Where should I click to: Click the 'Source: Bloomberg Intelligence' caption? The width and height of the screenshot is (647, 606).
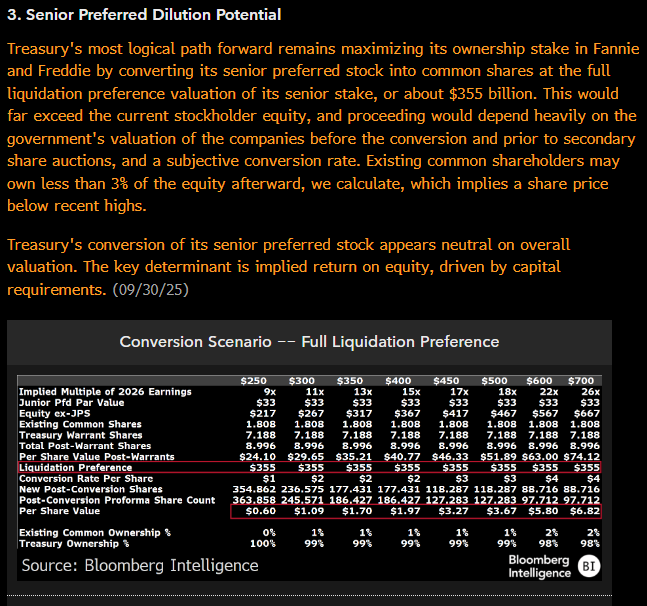click(140, 565)
